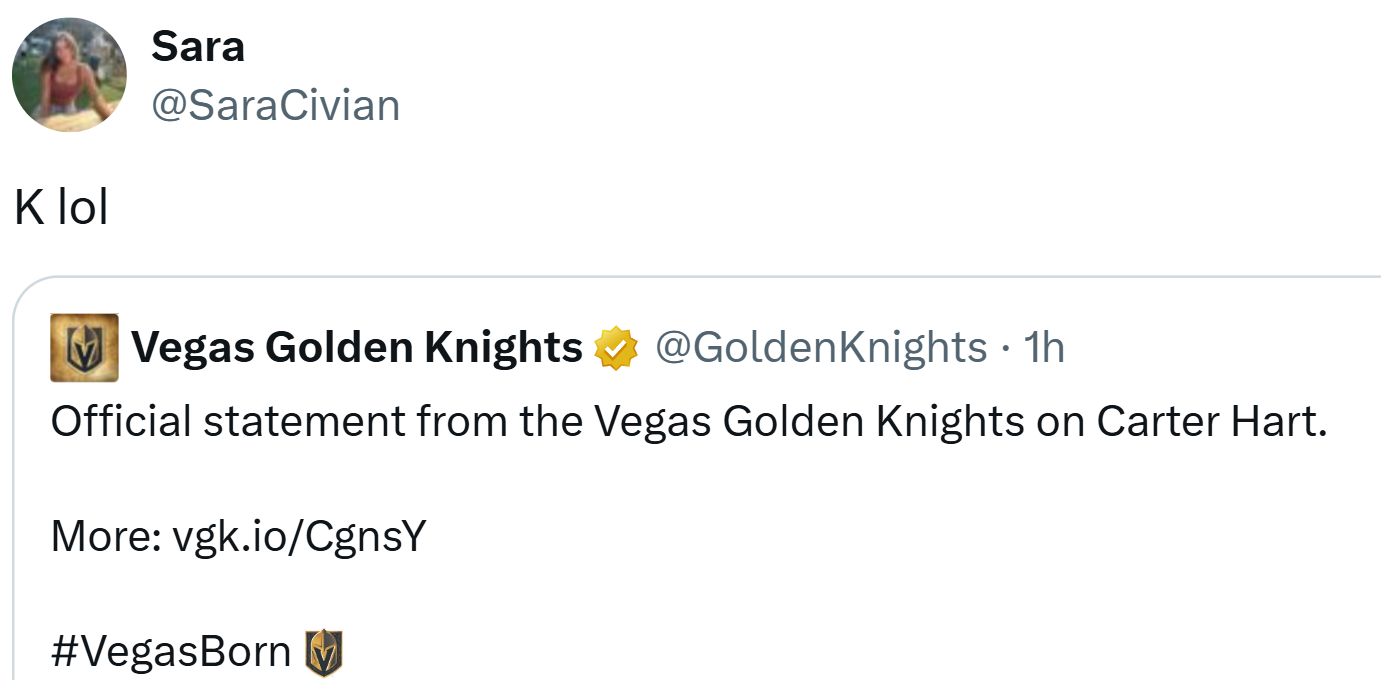
Task: Click the Vegas Golden Knights account name
Action: click(x=357, y=348)
